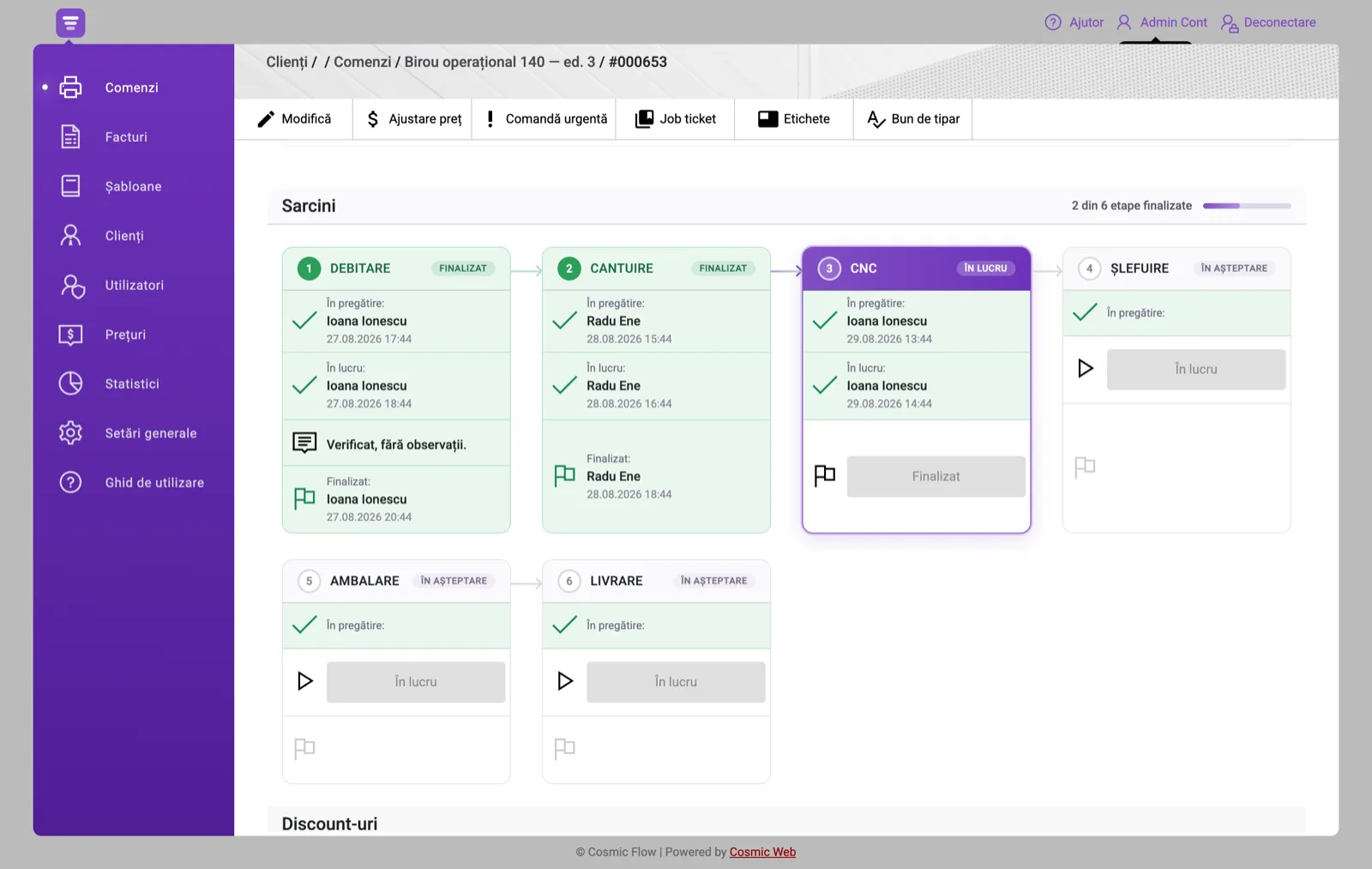The width and height of the screenshot is (1372, 869).
Task: Click the flag icon in CNC card
Action: (824, 475)
